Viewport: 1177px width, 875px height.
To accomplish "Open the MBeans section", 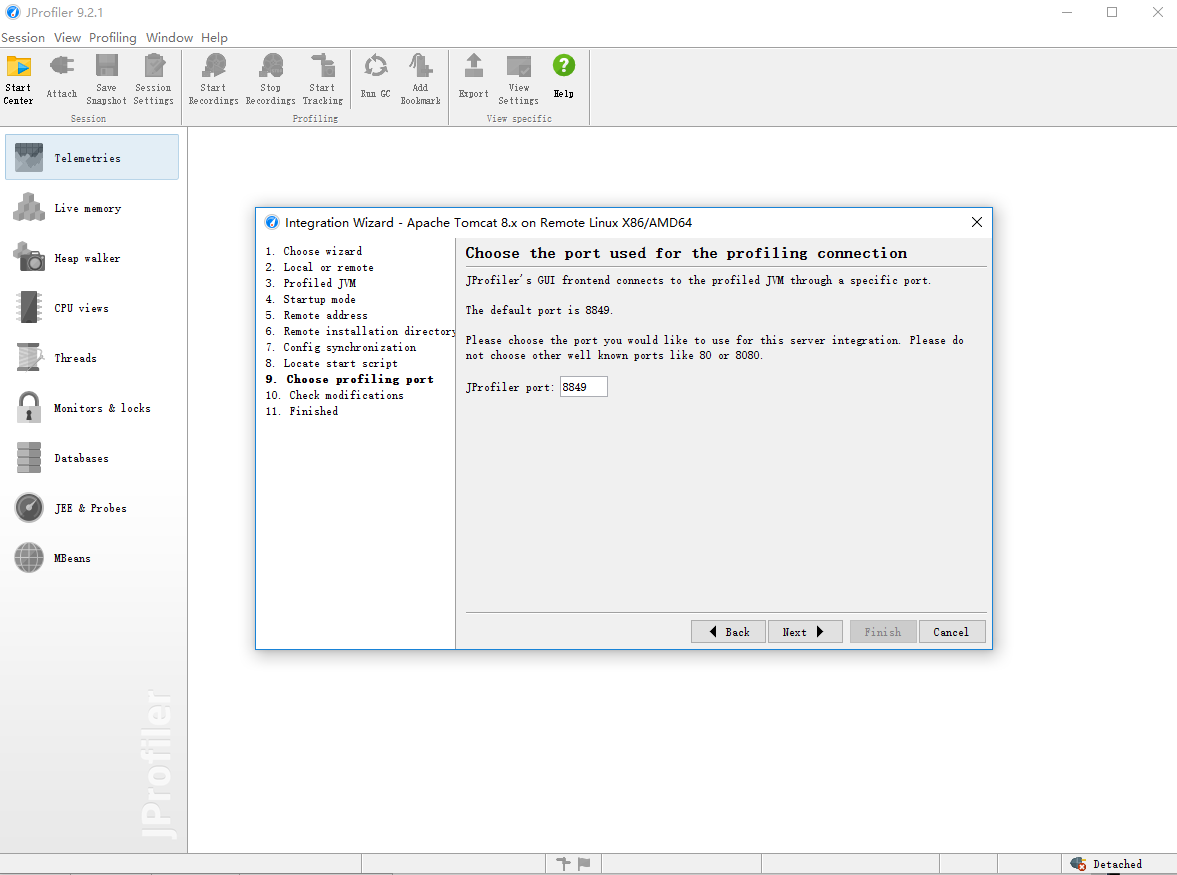I will [x=92, y=558].
